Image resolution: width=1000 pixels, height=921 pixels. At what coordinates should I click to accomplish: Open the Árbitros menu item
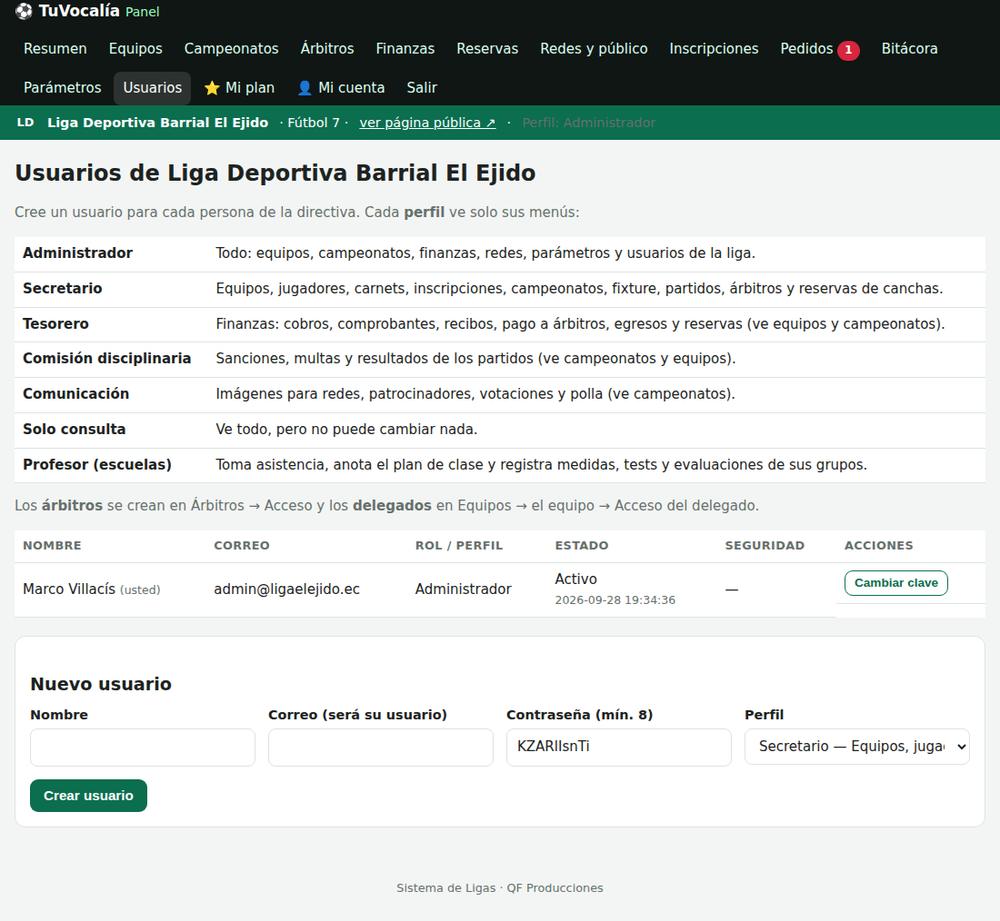coord(327,48)
